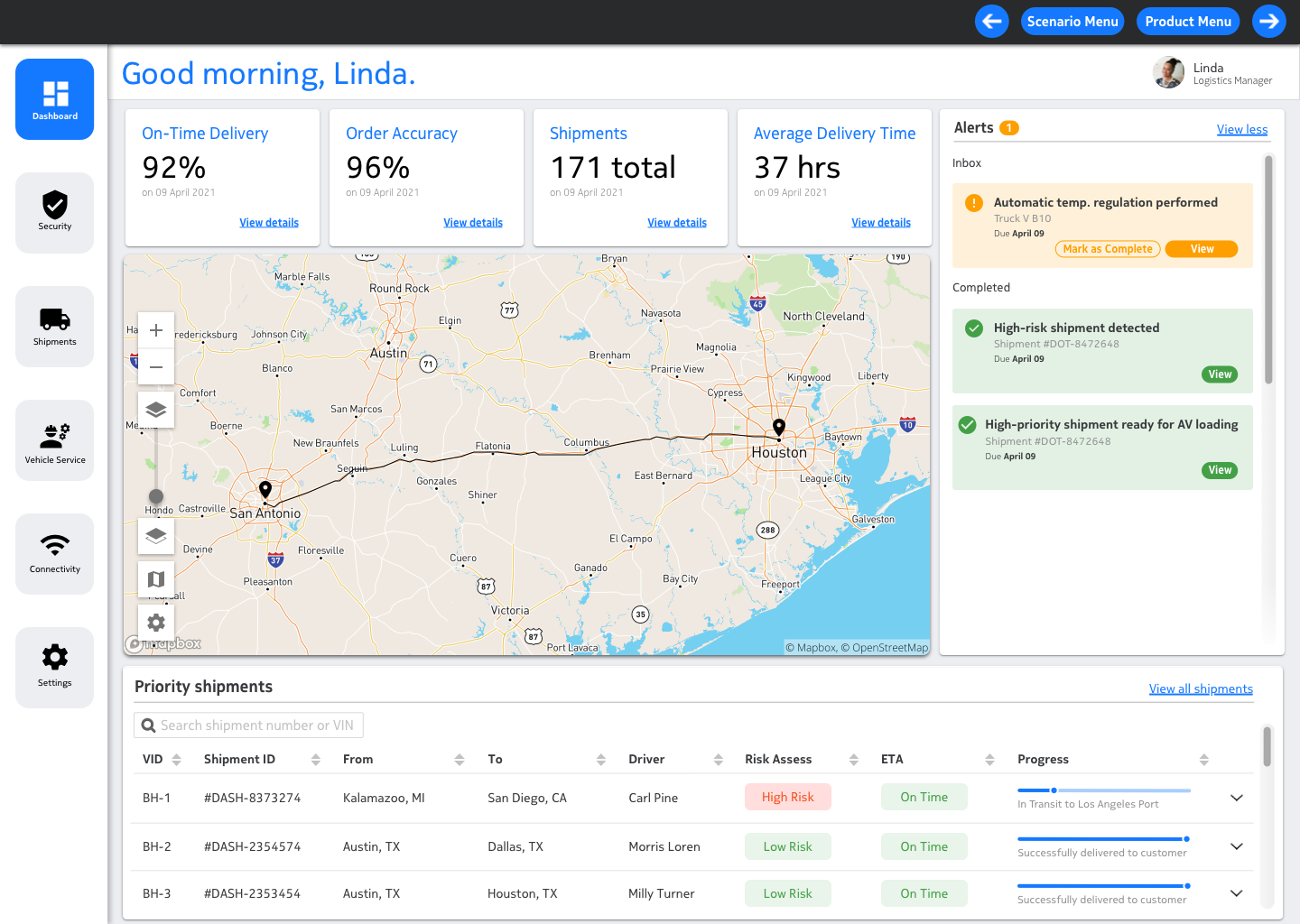Click Houston location pin on map
The width and height of the screenshot is (1300, 924).
[x=779, y=428]
